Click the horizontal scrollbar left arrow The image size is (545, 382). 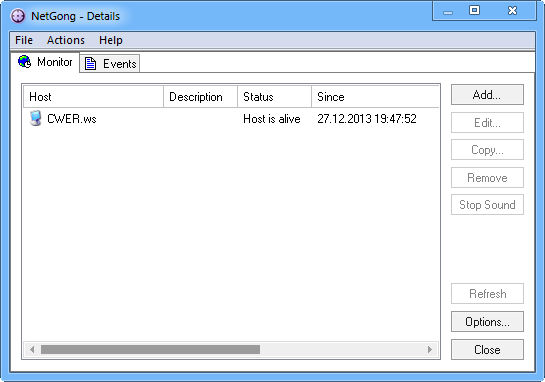pyautogui.click(x=32, y=349)
